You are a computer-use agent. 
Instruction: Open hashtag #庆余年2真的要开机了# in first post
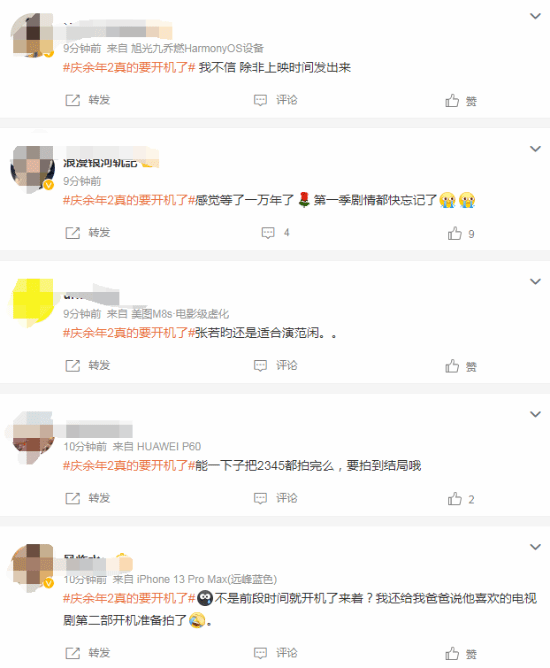(129, 67)
